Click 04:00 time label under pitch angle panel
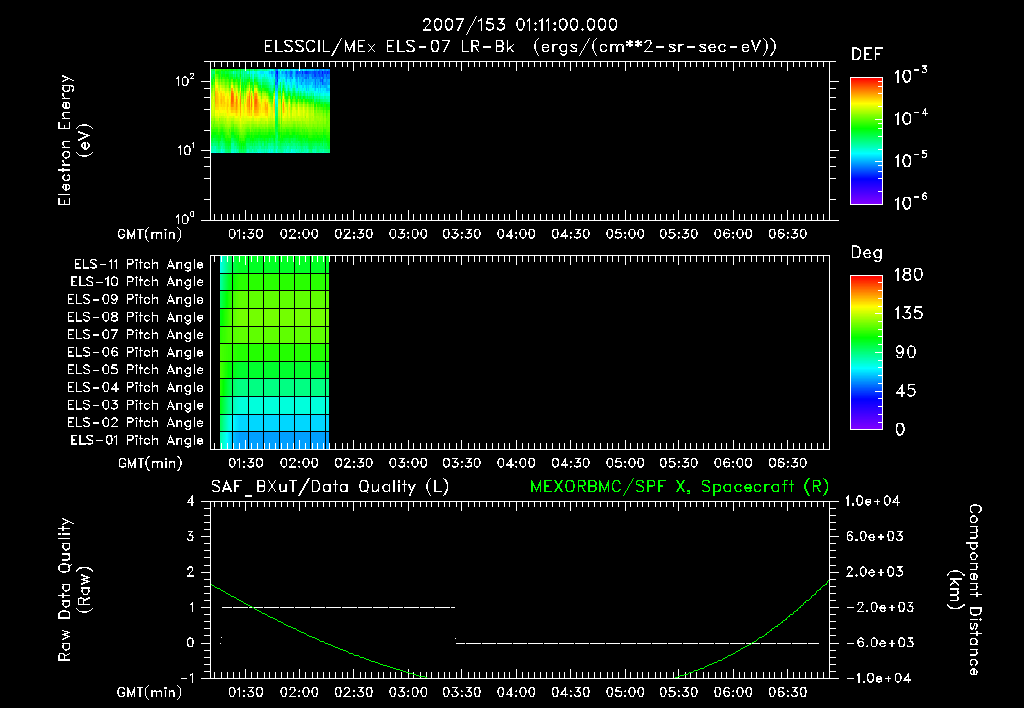 (516, 463)
